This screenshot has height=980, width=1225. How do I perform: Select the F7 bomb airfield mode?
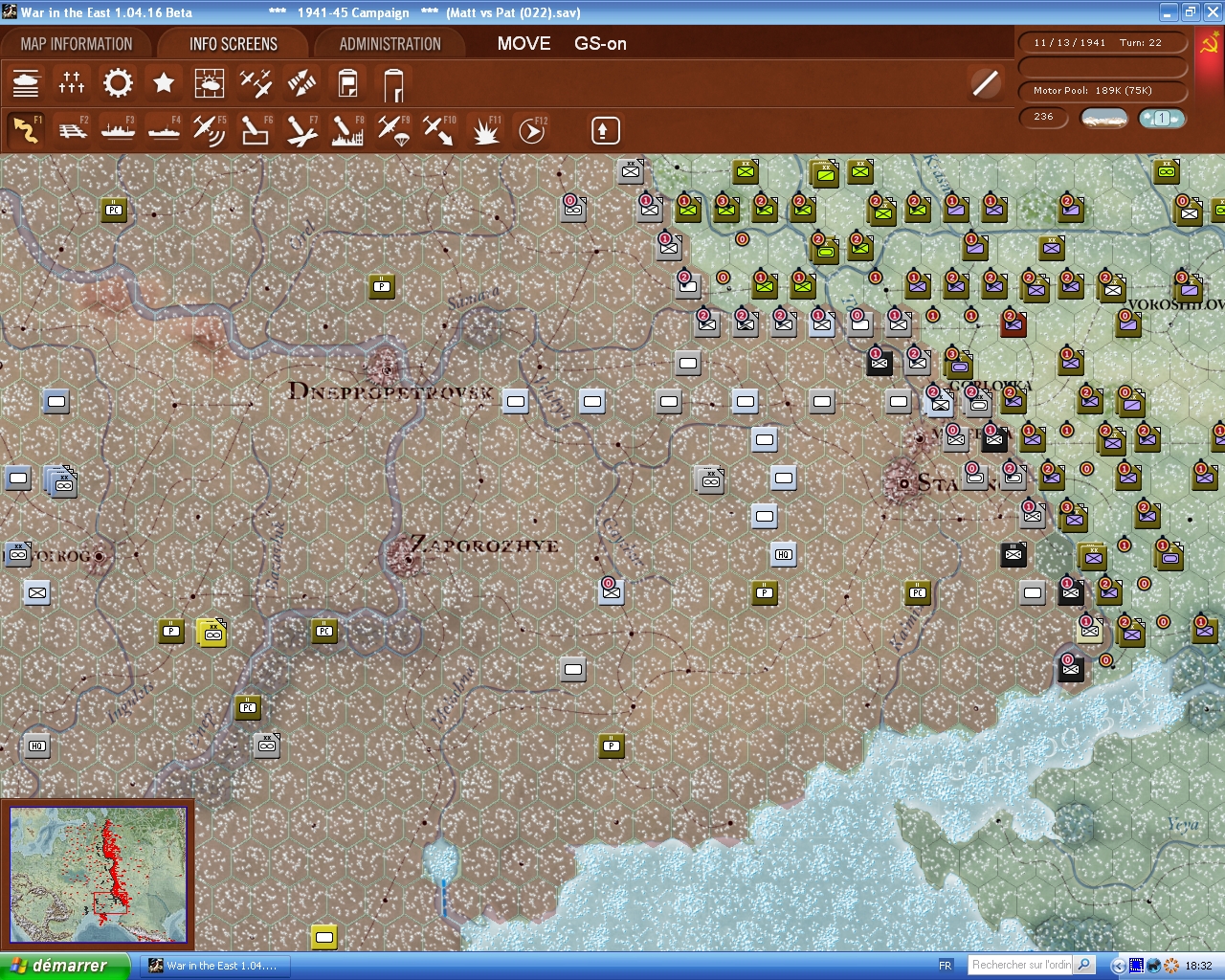coord(301,130)
